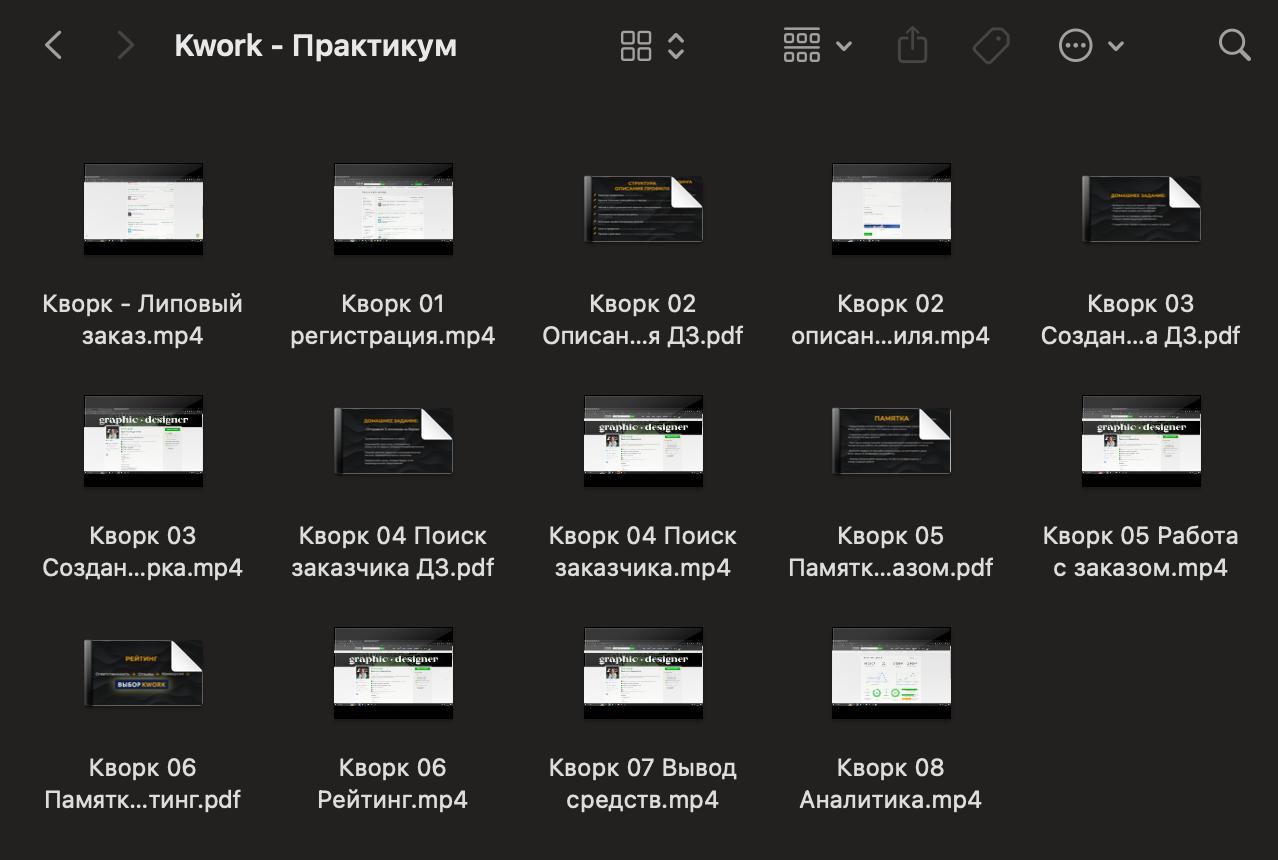Image resolution: width=1278 pixels, height=860 pixels.
Task: Select Кворк 02 Описан…я ДЗ.pdf thumbnail
Action: coord(643,209)
